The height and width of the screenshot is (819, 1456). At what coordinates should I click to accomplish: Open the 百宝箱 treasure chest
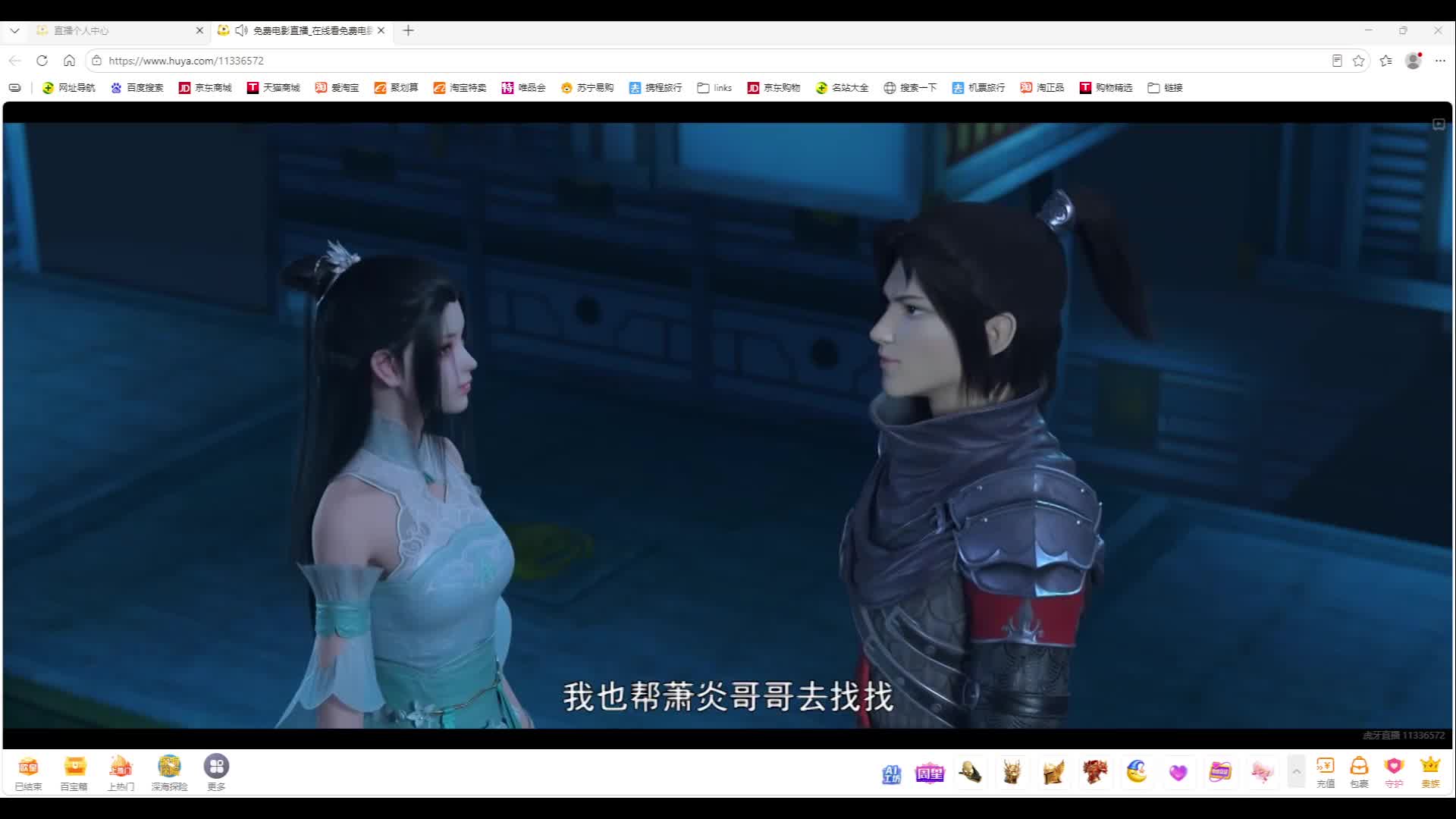tap(74, 772)
